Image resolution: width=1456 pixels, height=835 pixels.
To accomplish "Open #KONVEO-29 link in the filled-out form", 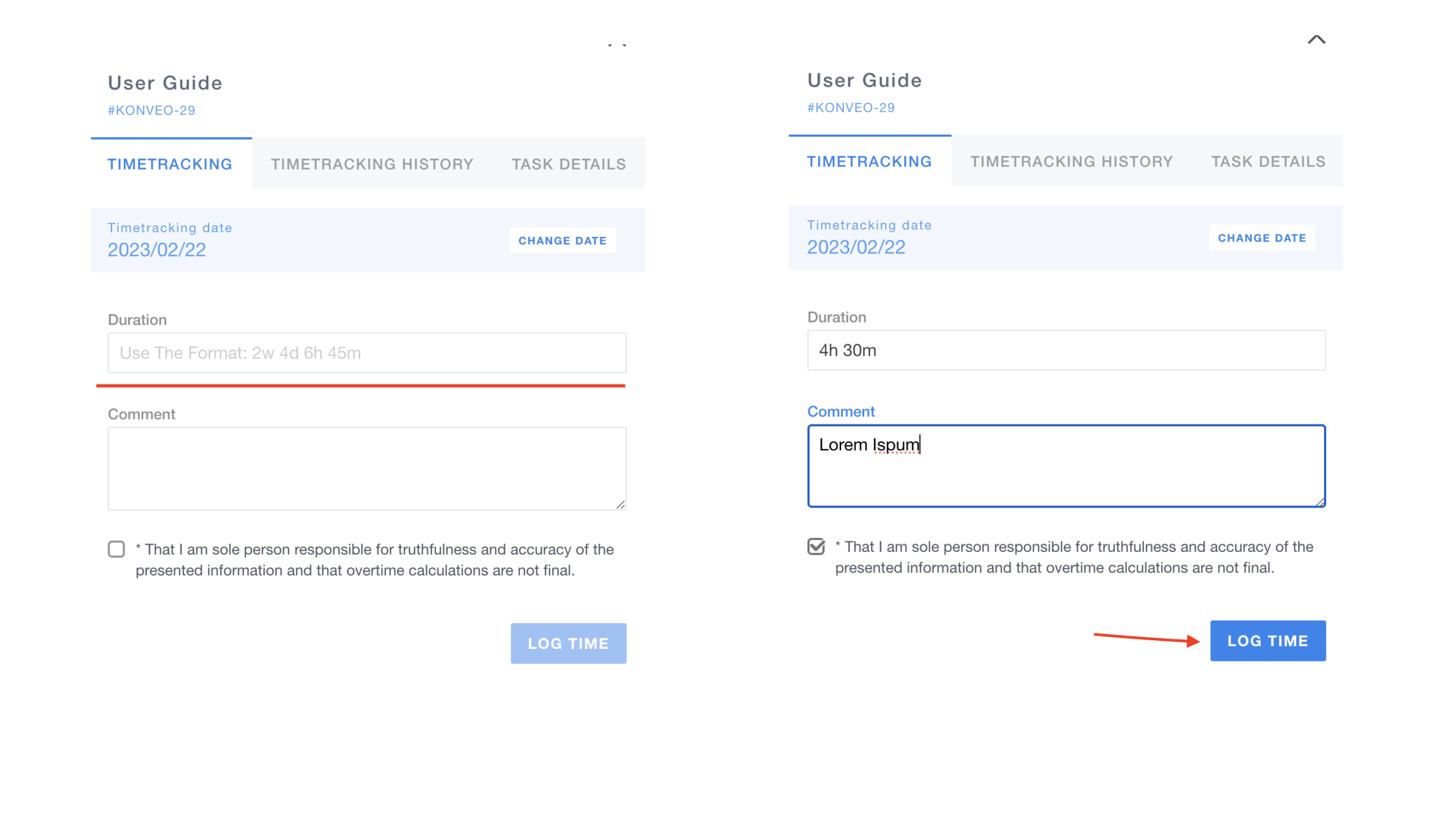I will (x=851, y=108).
